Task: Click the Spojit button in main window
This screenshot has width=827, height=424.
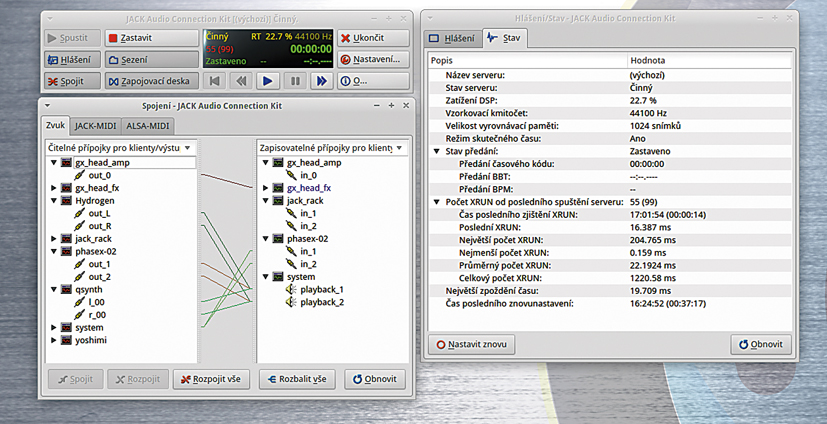Action: tap(72, 81)
